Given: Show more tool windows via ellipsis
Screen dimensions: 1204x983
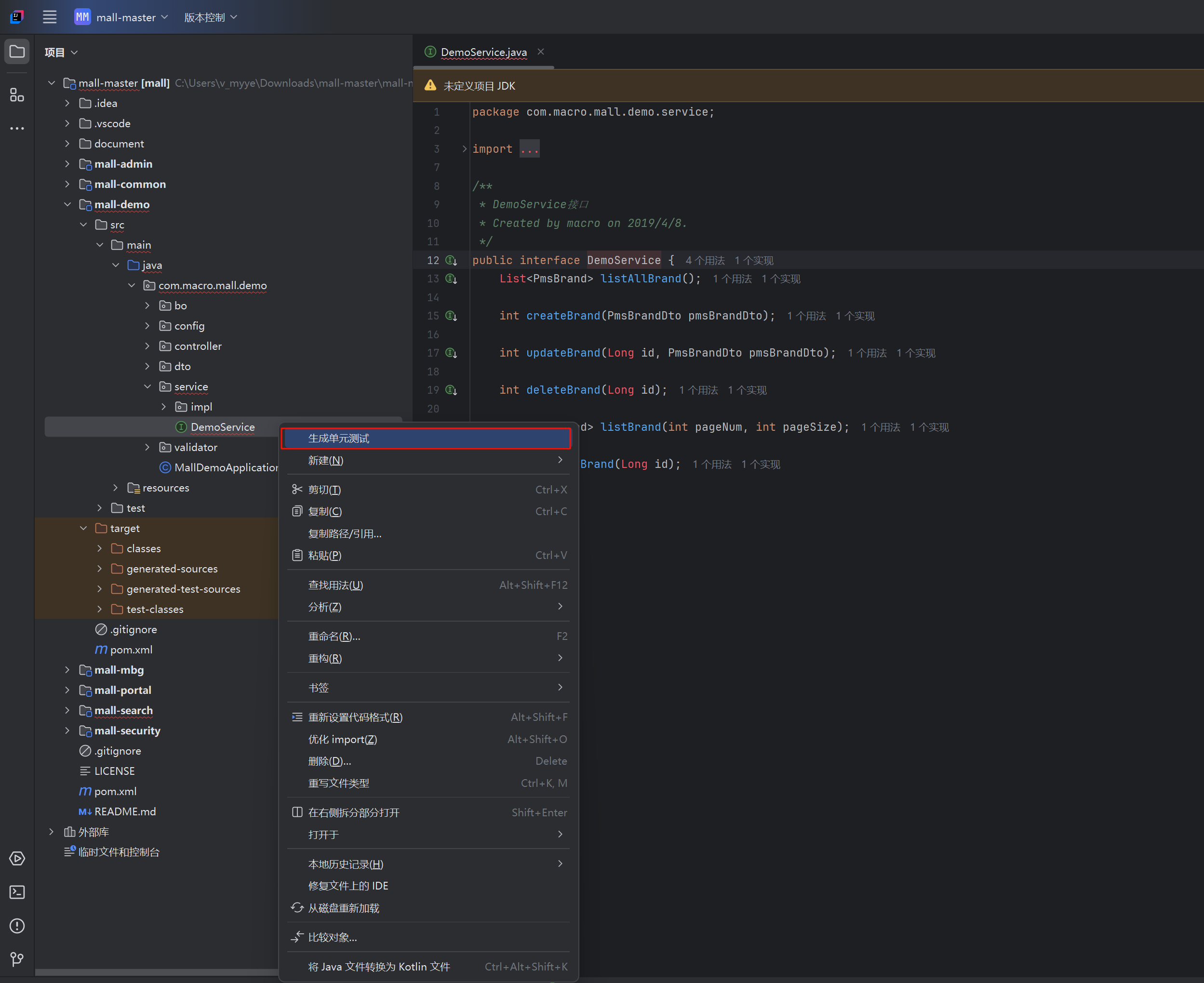Looking at the screenshot, I should click(x=17, y=129).
